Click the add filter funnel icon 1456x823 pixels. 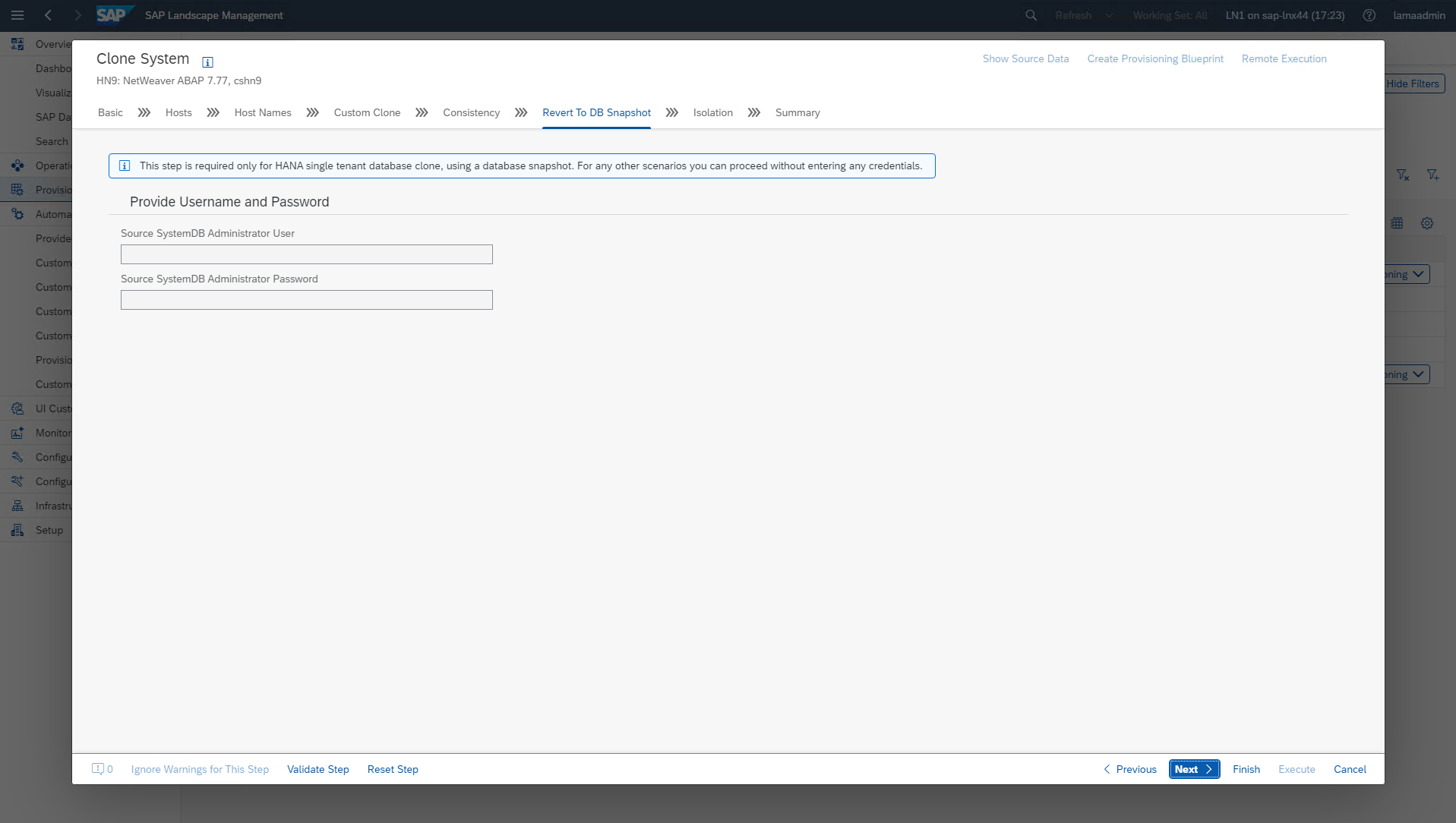pos(1432,175)
